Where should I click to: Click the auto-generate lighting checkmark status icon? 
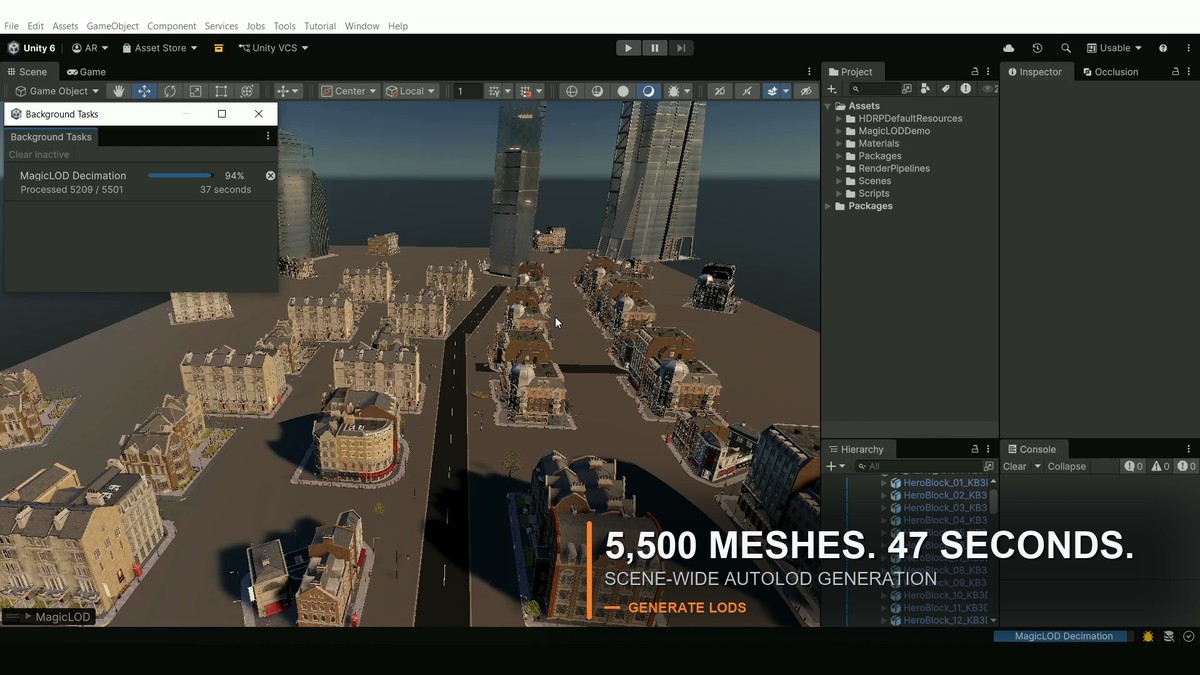[x=1188, y=636]
